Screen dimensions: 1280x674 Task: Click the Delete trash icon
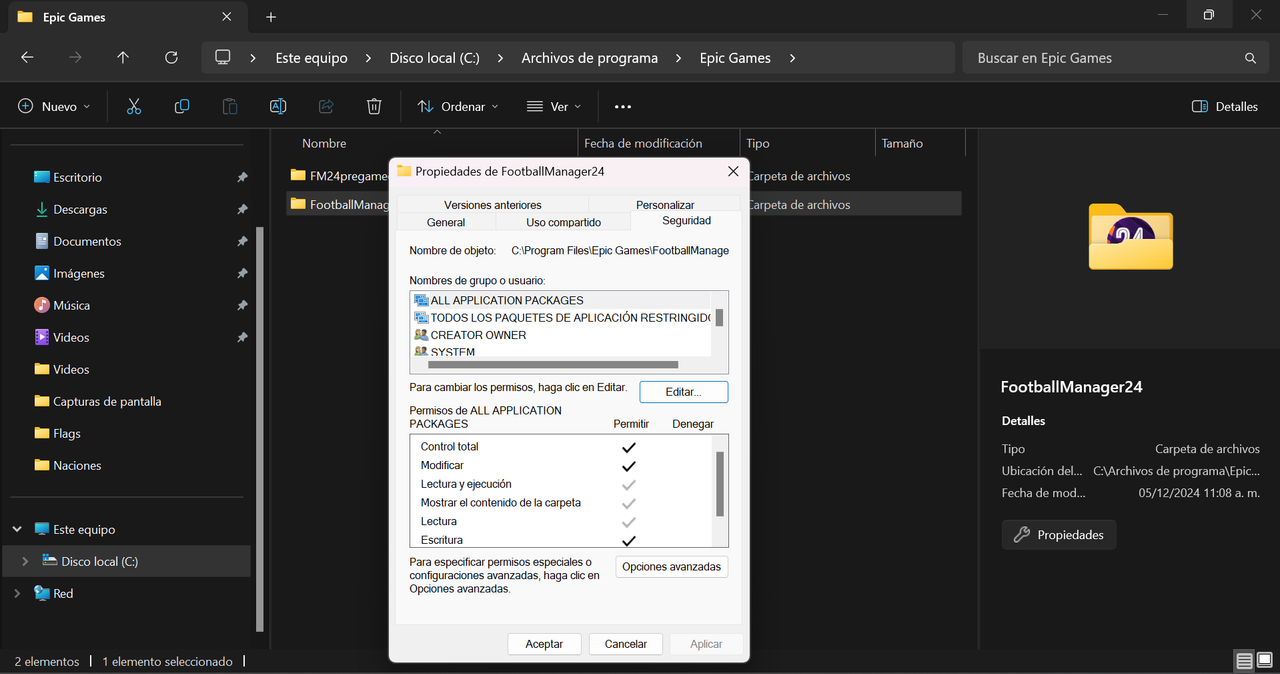(374, 106)
